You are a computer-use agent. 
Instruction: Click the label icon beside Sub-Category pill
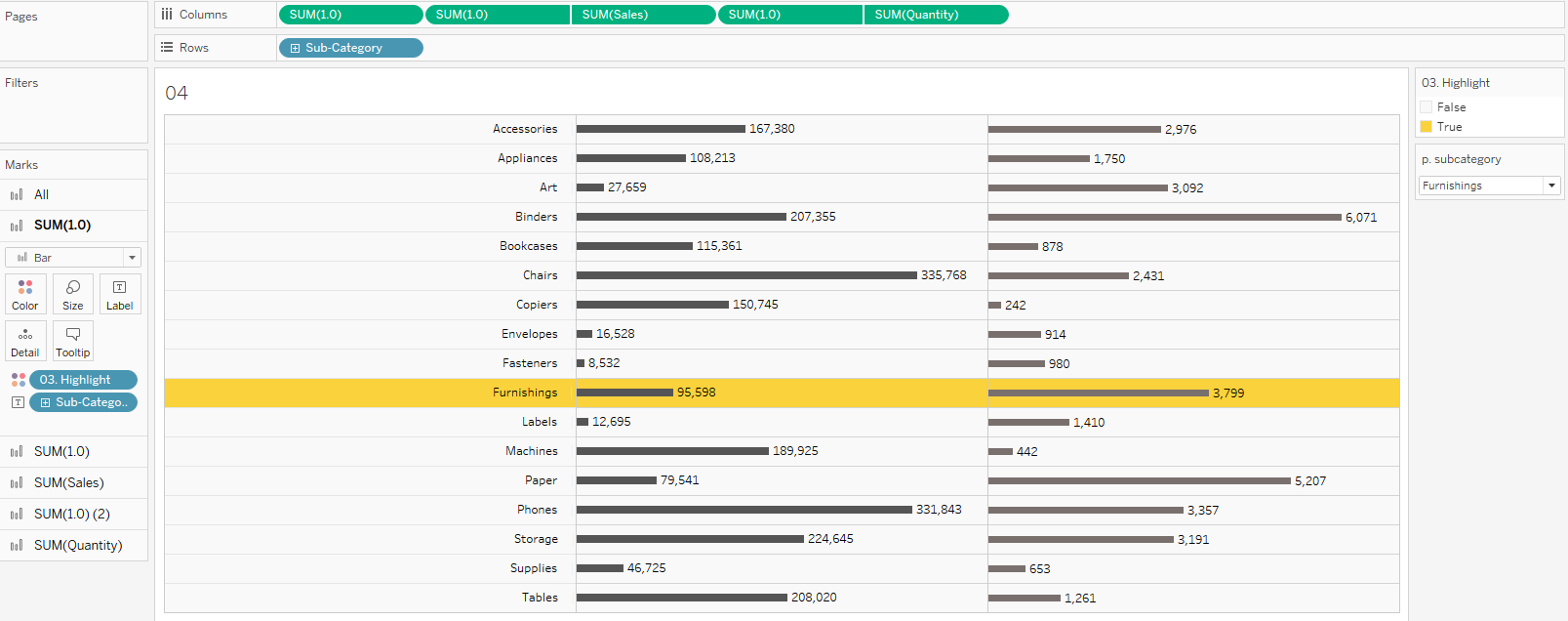pyautogui.click(x=18, y=402)
